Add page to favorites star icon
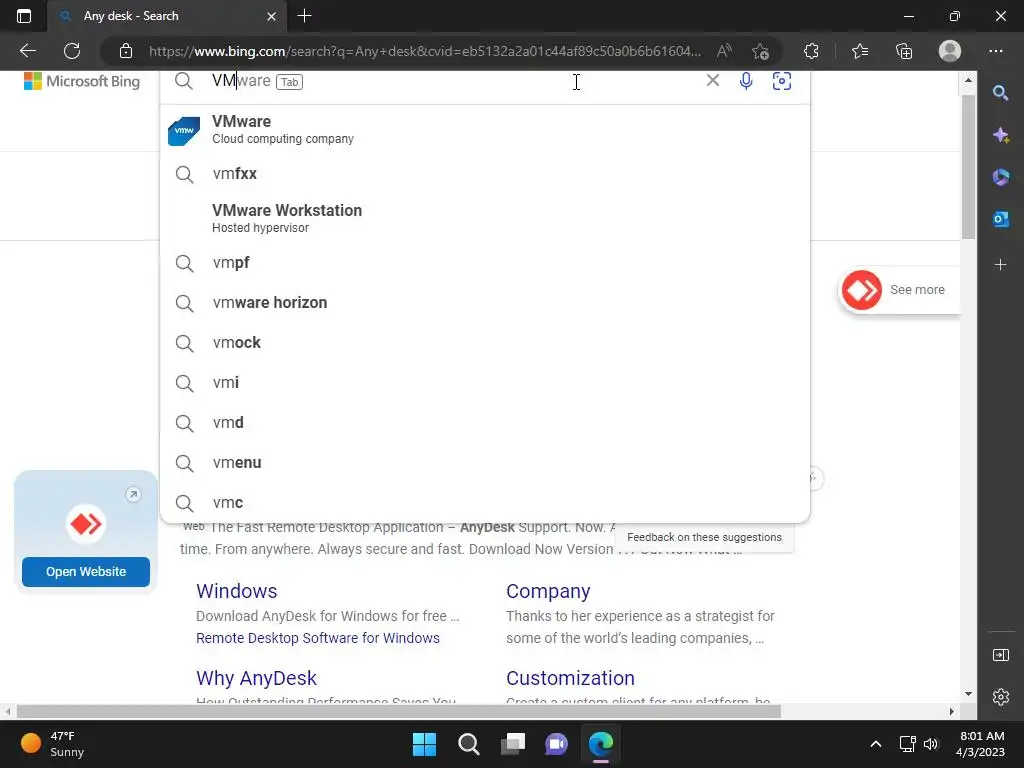The height and width of the screenshot is (768, 1024). pyautogui.click(x=760, y=51)
